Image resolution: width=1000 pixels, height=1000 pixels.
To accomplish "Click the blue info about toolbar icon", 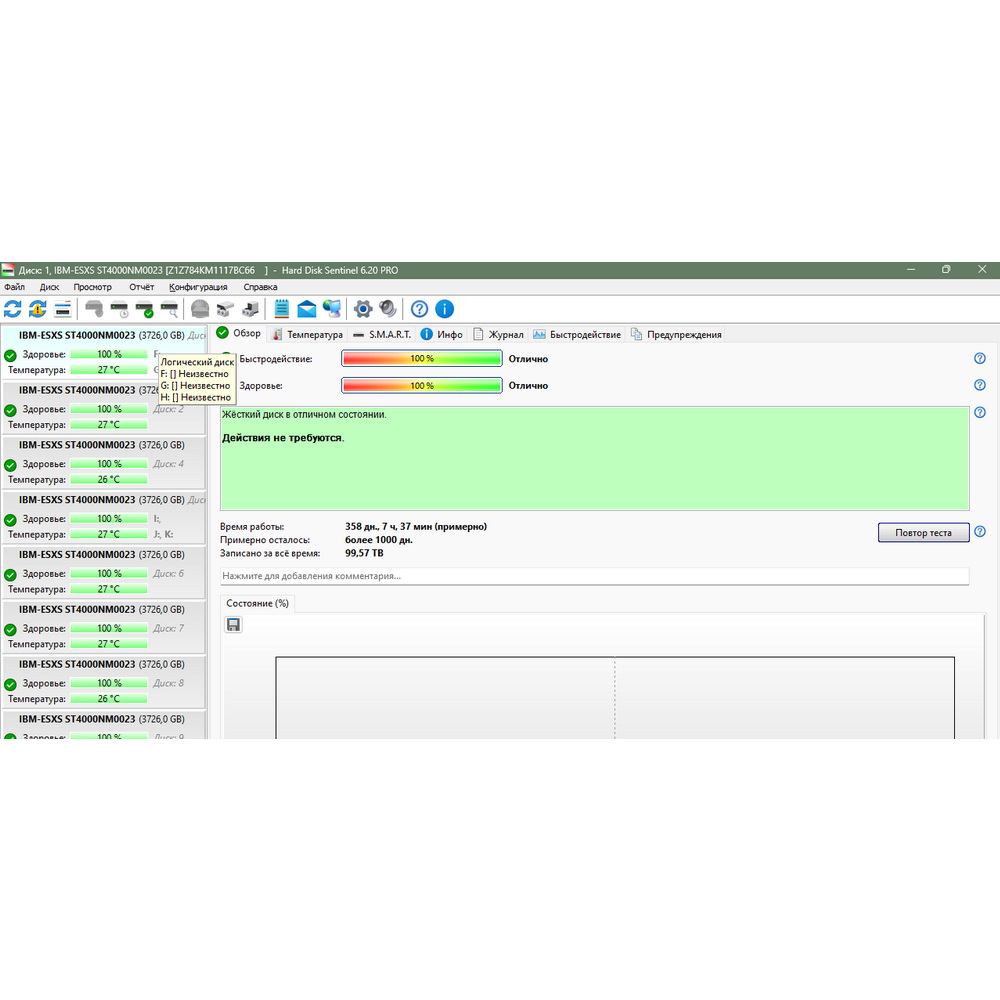I will coord(445,309).
